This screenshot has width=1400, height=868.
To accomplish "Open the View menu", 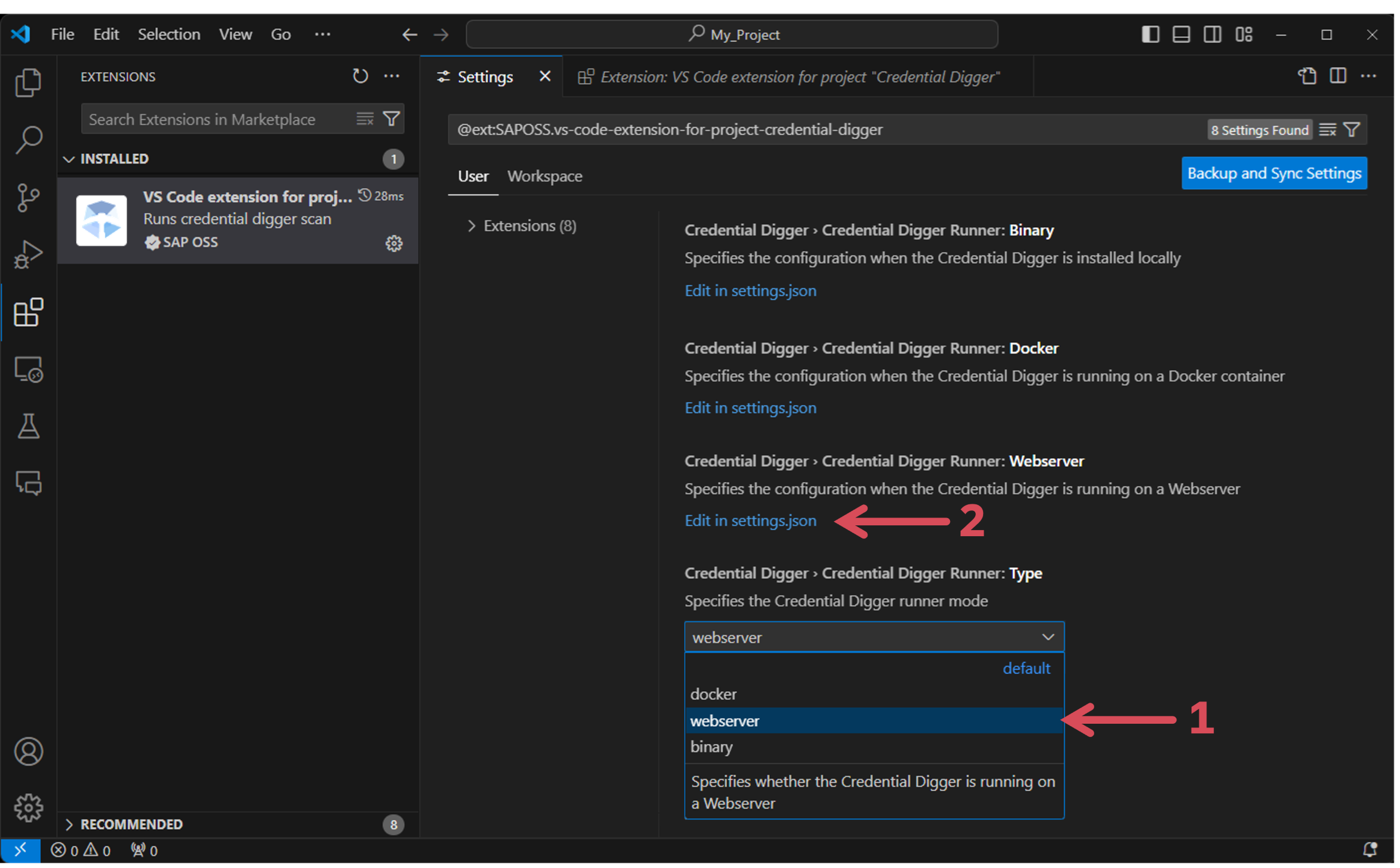I will 235,34.
